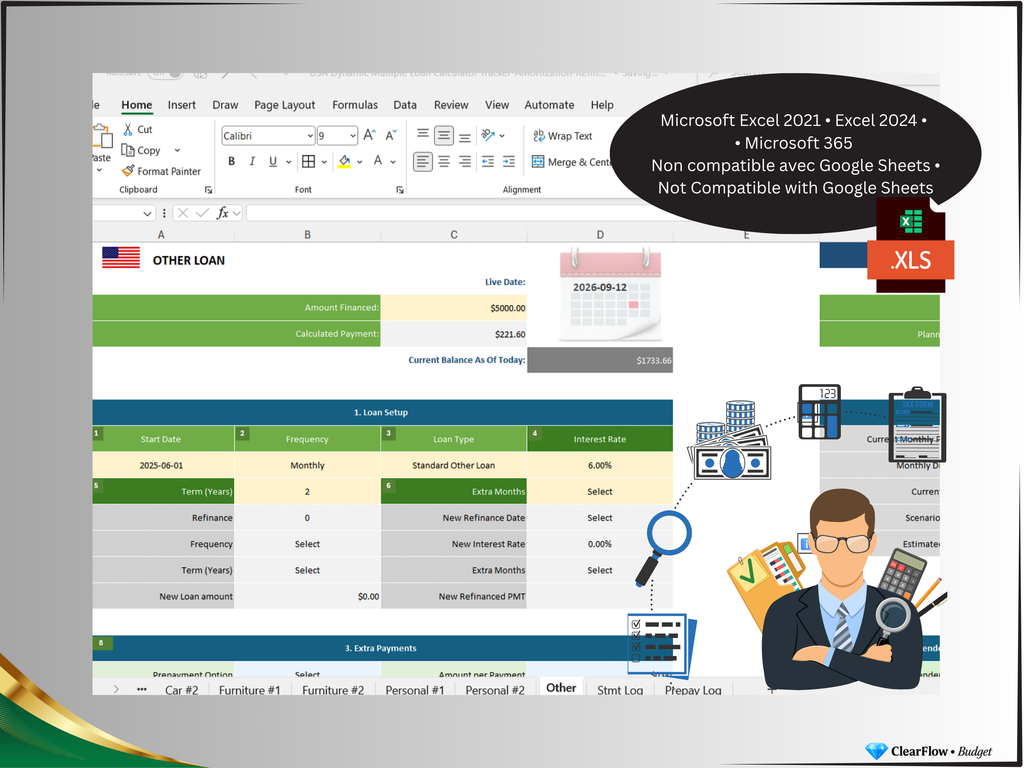This screenshot has height=768, width=1024.
Task: Toggle the align left button
Action: pyautogui.click(x=423, y=161)
